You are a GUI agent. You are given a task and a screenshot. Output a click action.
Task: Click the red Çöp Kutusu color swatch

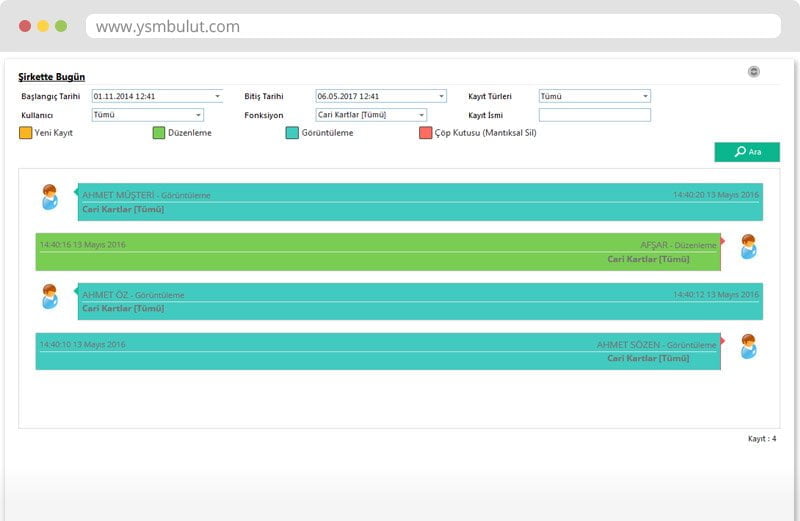(x=425, y=133)
